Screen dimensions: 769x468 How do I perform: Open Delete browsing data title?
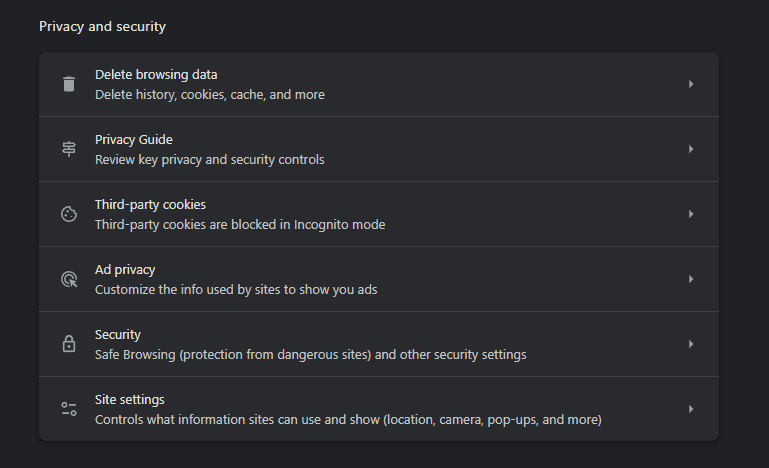(x=156, y=75)
